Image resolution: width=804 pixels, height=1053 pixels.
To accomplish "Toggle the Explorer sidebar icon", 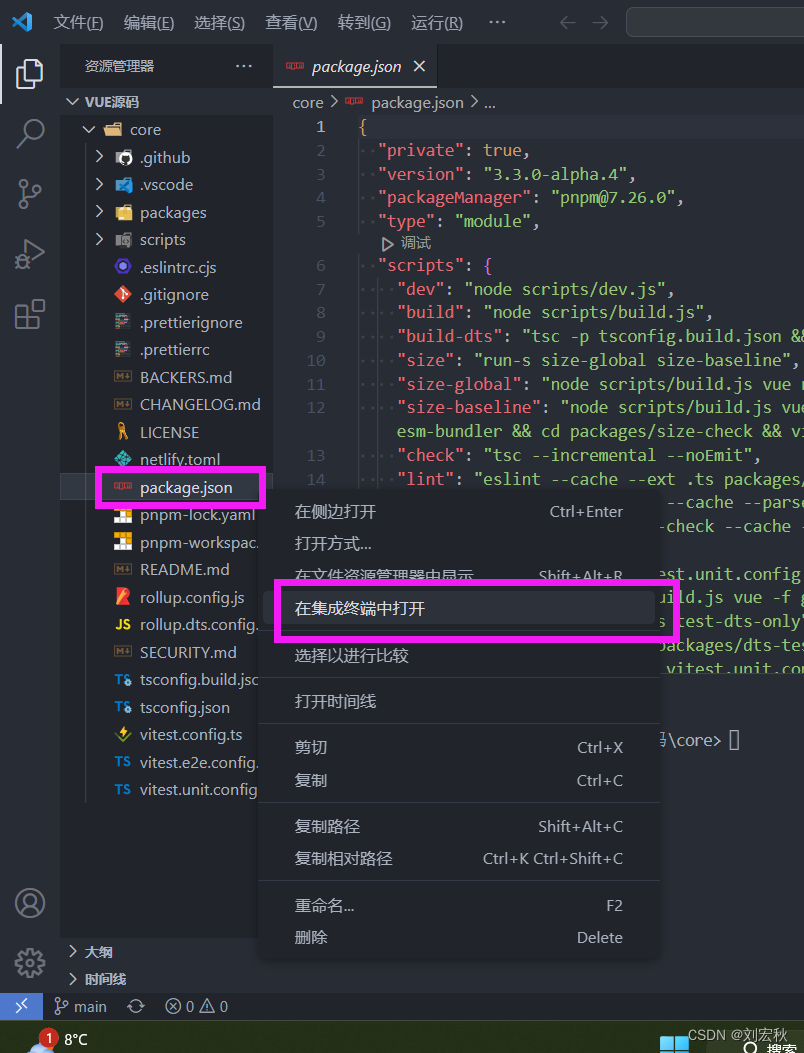I will coord(29,72).
